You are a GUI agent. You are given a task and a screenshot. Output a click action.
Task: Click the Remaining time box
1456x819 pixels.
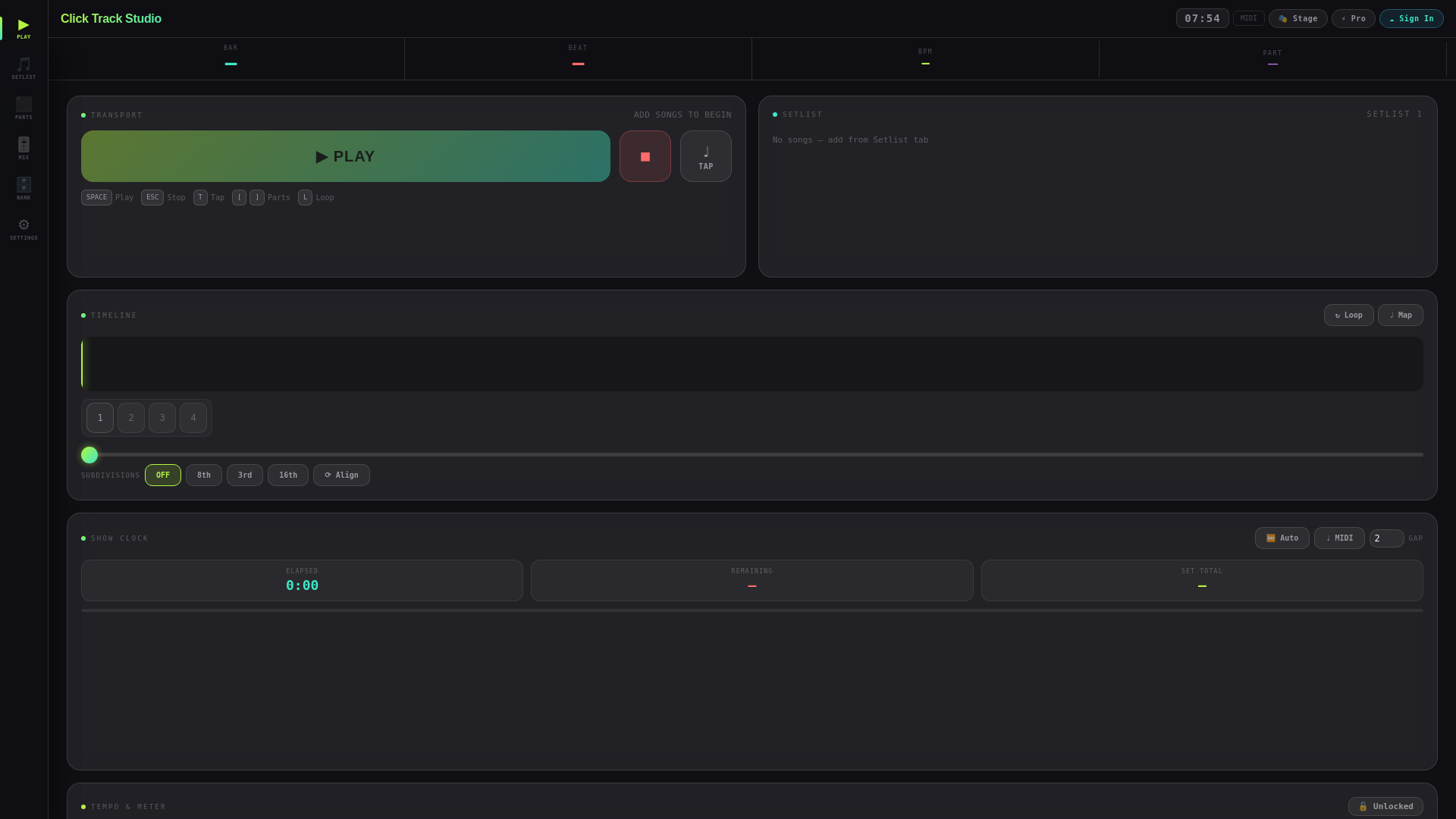point(752,581)
